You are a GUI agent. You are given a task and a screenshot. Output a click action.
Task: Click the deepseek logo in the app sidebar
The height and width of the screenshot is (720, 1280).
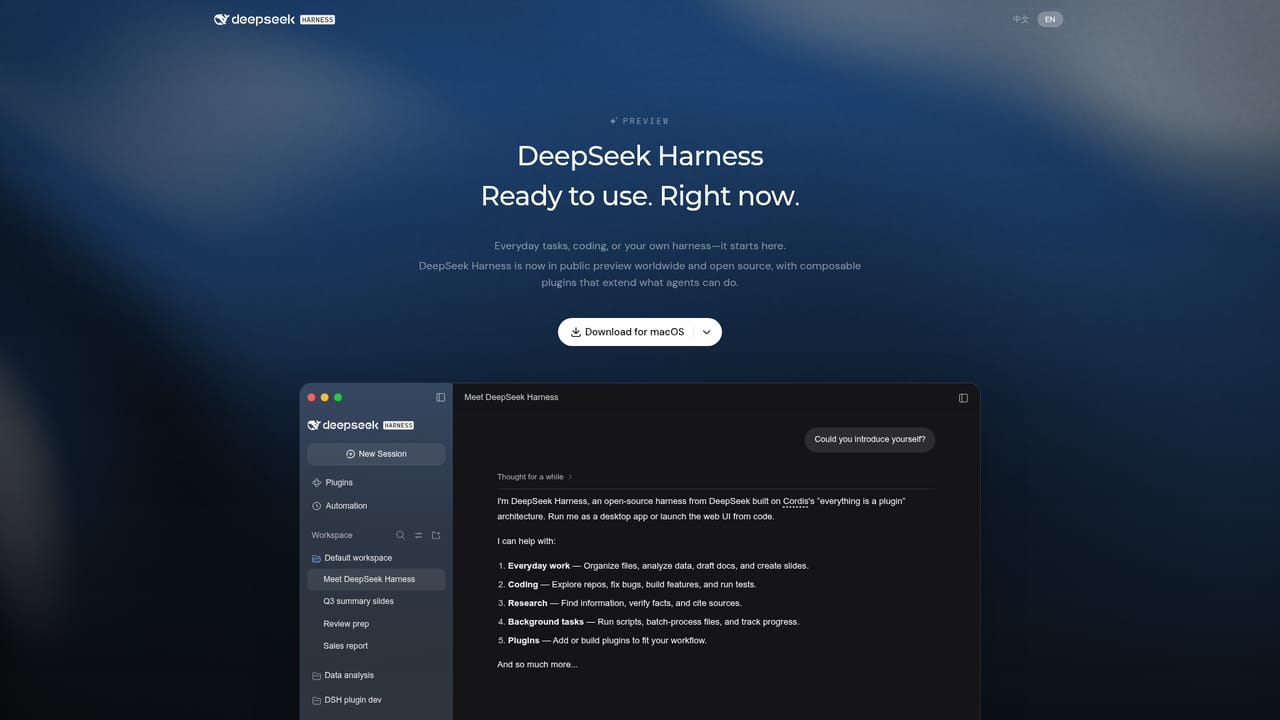click(360, 425)
